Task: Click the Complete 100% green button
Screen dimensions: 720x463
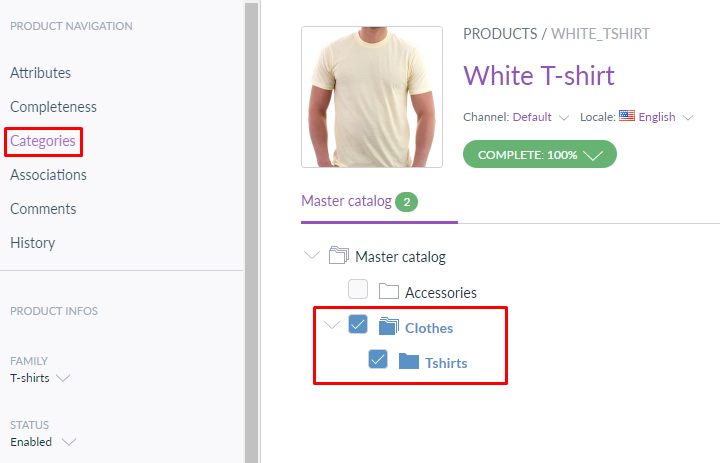Action: pos(540,154)
